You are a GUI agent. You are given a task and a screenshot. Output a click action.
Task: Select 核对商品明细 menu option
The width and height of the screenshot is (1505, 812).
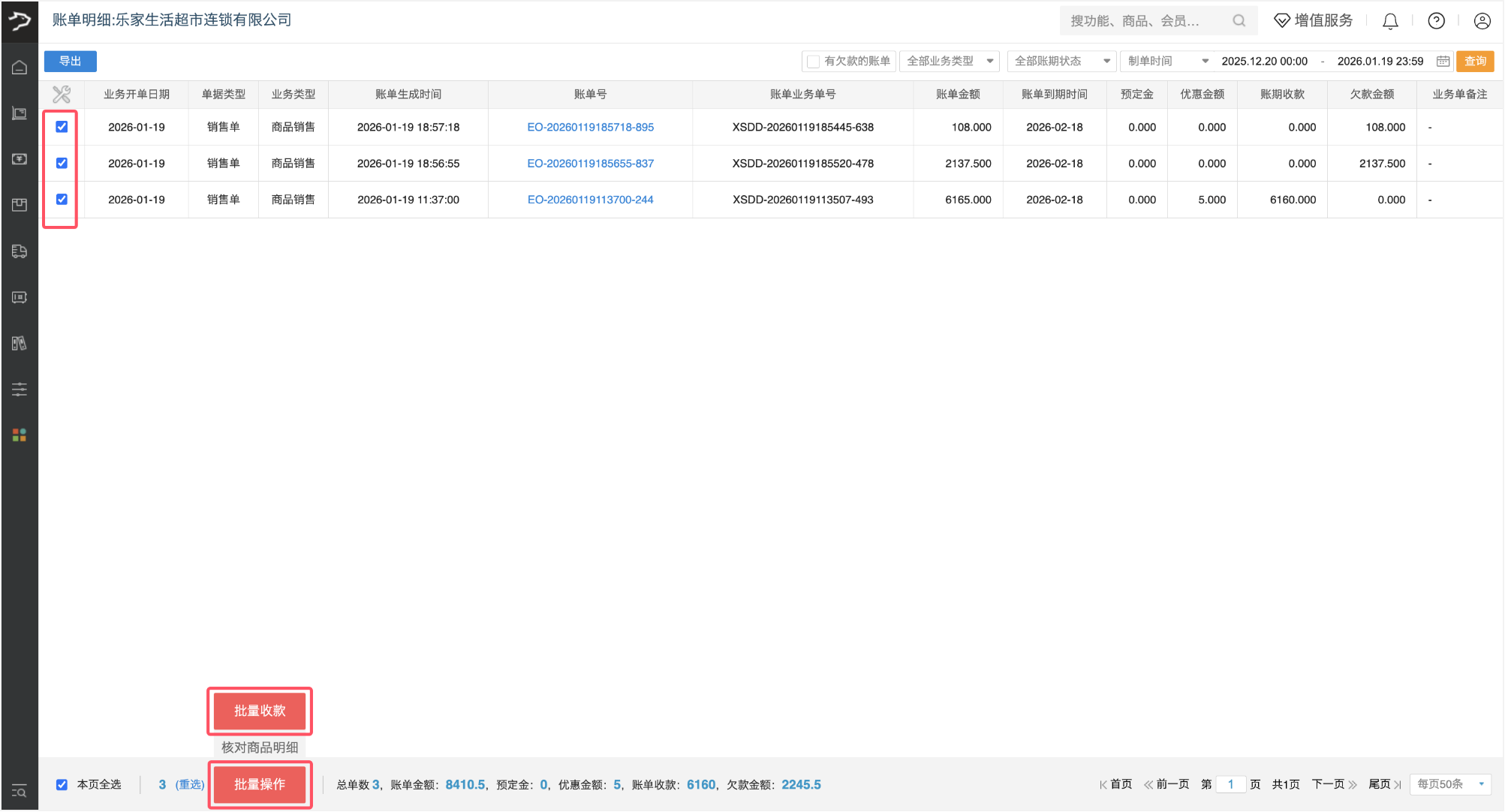pos(260,747)
